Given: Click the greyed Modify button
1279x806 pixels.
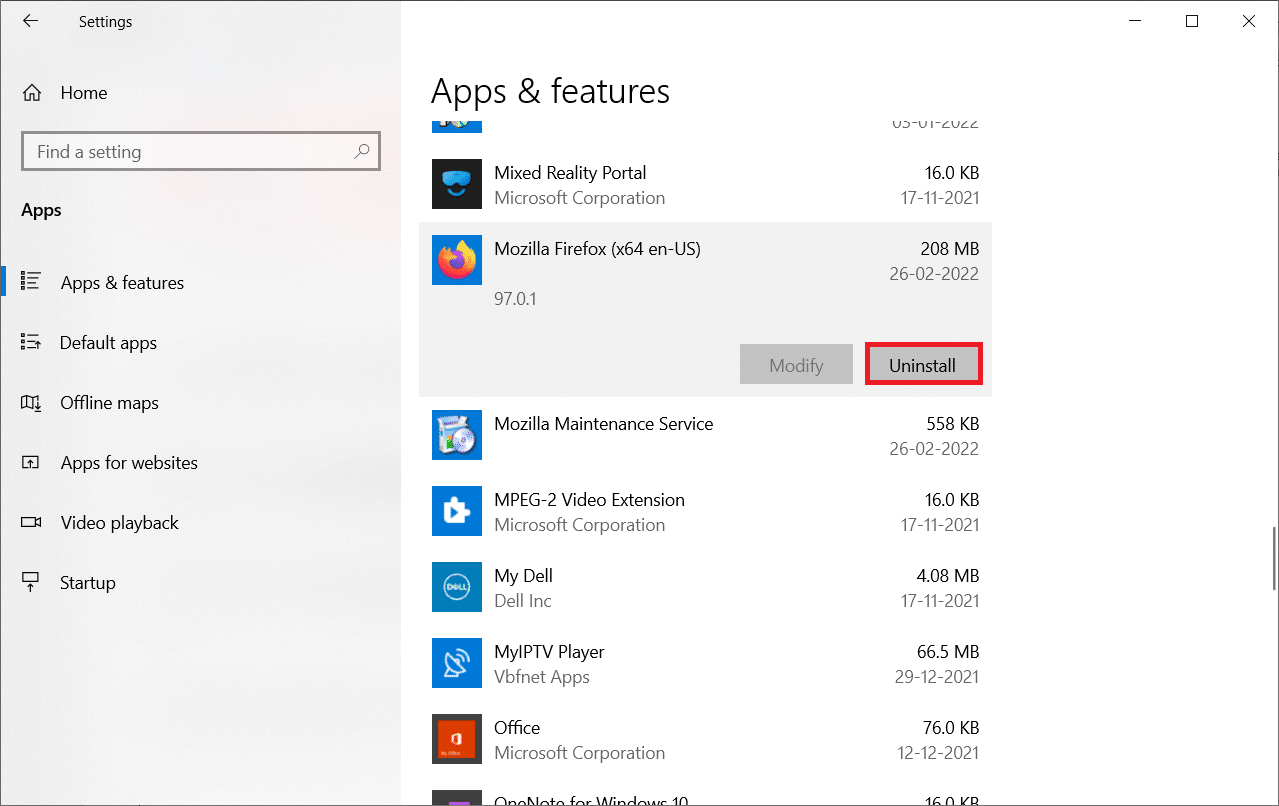Looking at the screenshot, I should (796, 364).
